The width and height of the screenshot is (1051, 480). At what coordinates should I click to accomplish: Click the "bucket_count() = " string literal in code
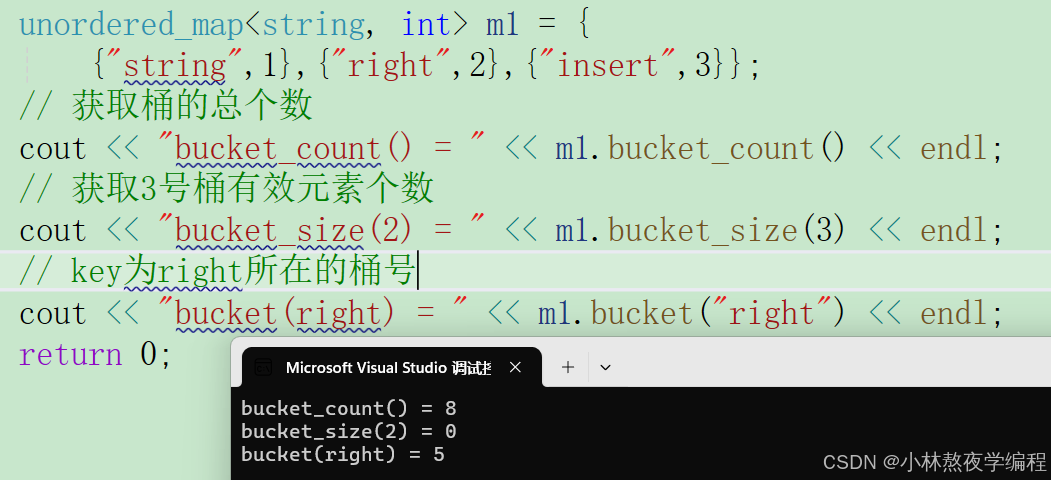321,149
